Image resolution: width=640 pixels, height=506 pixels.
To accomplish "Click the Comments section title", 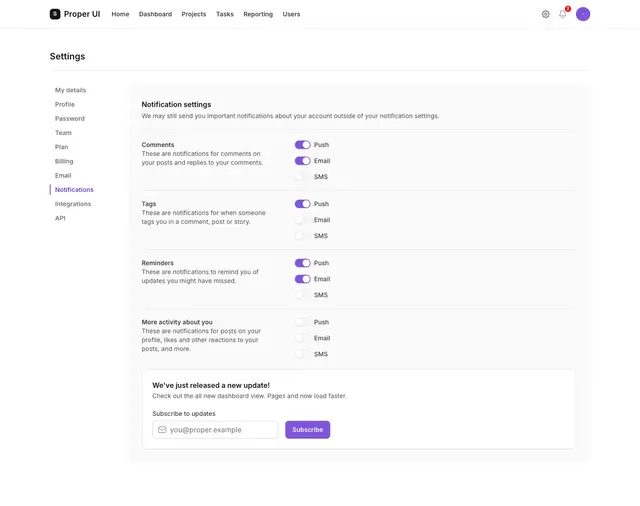I will [158, 145].
